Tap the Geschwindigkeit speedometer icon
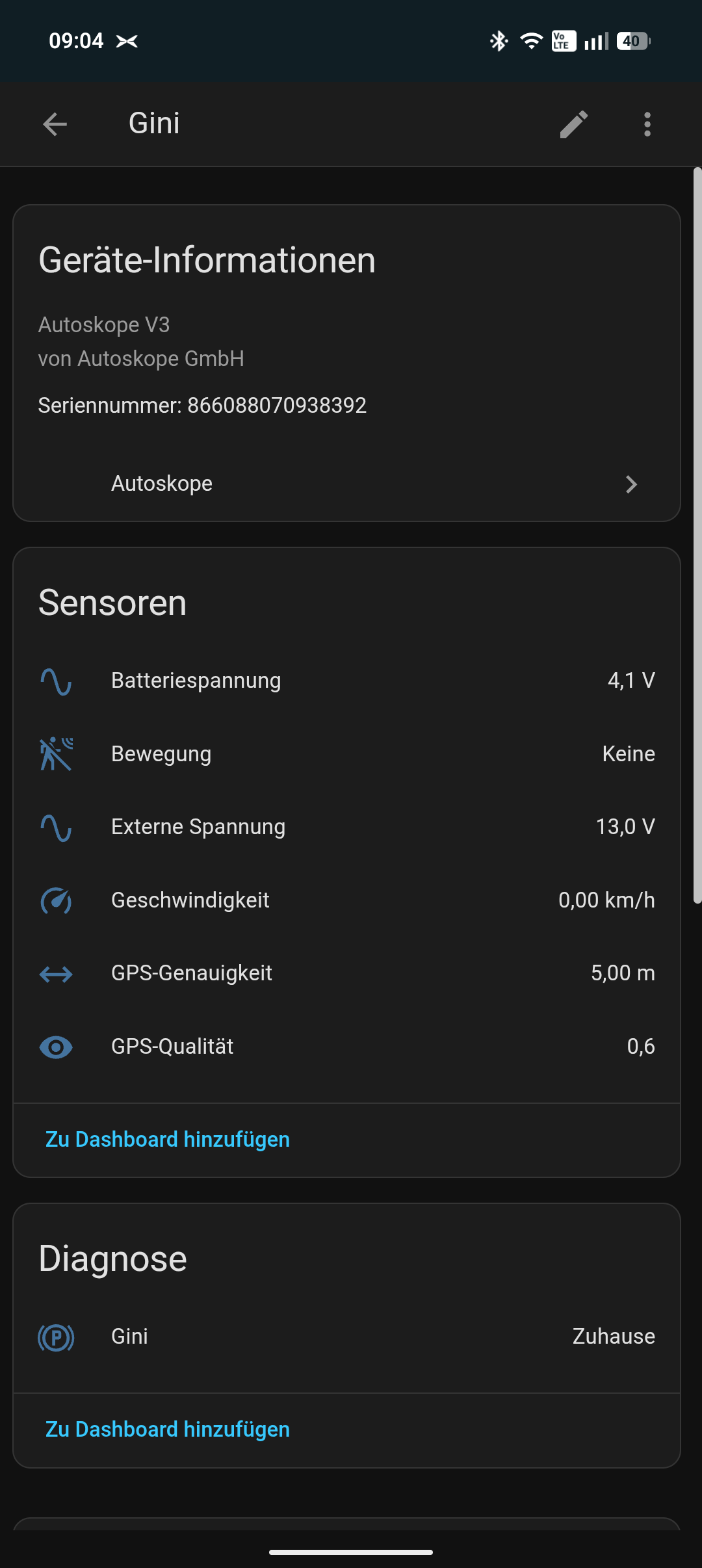This screenshot has height=1568, width=702. pos(56,901)
